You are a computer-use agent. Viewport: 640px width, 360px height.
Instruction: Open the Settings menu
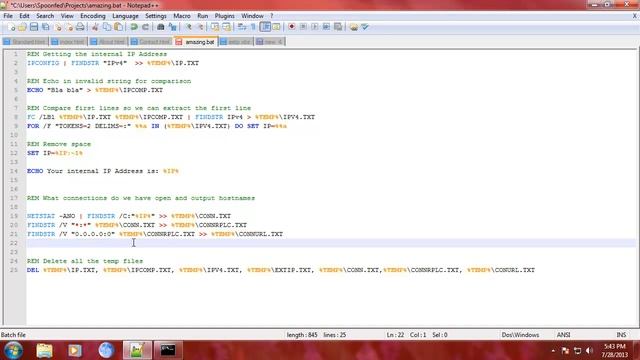pyautogui.click(x=156, y=16)
